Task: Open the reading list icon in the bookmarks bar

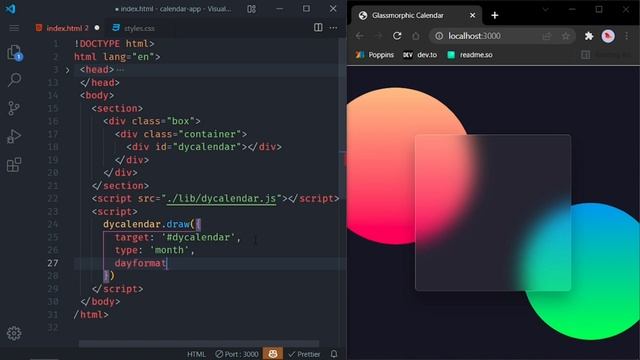Action: [x=586, y=54]
